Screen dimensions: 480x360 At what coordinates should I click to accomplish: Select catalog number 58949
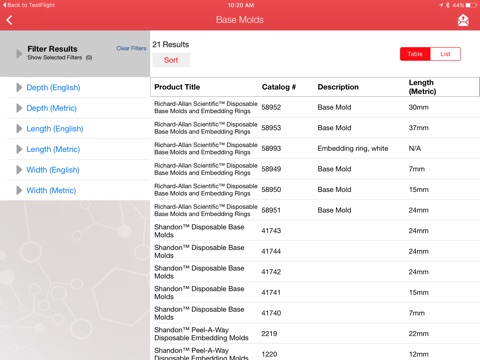point(271,169)
